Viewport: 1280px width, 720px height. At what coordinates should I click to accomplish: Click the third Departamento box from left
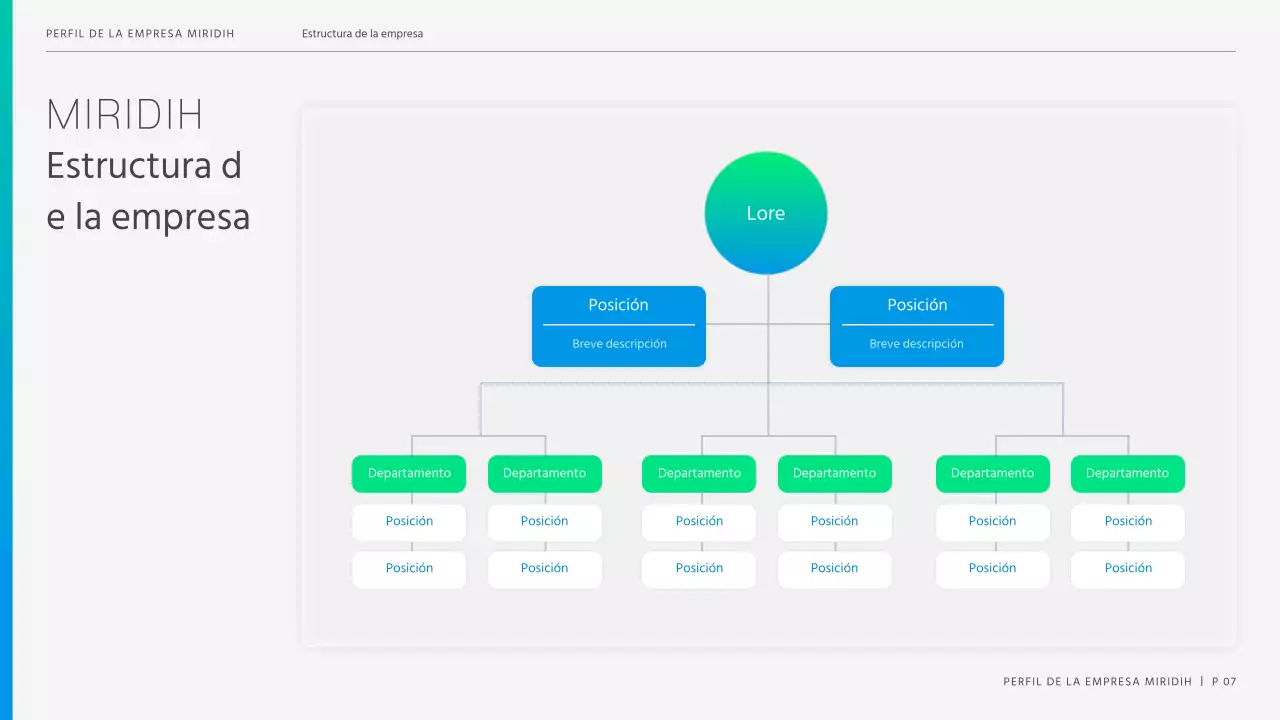click(699, 474)
